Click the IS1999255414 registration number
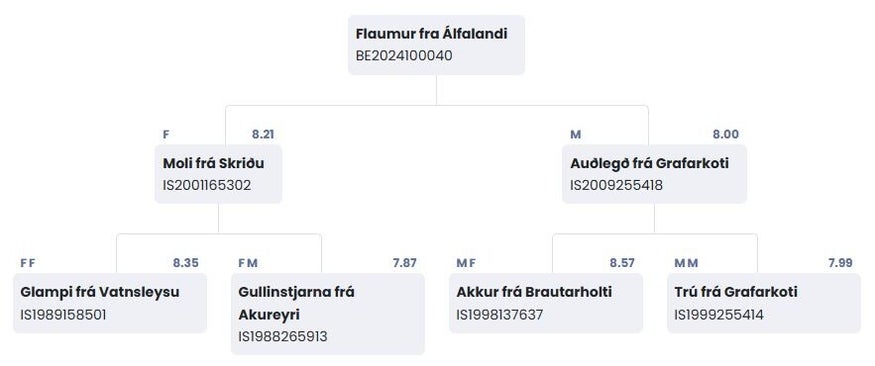 pos(719,315)
